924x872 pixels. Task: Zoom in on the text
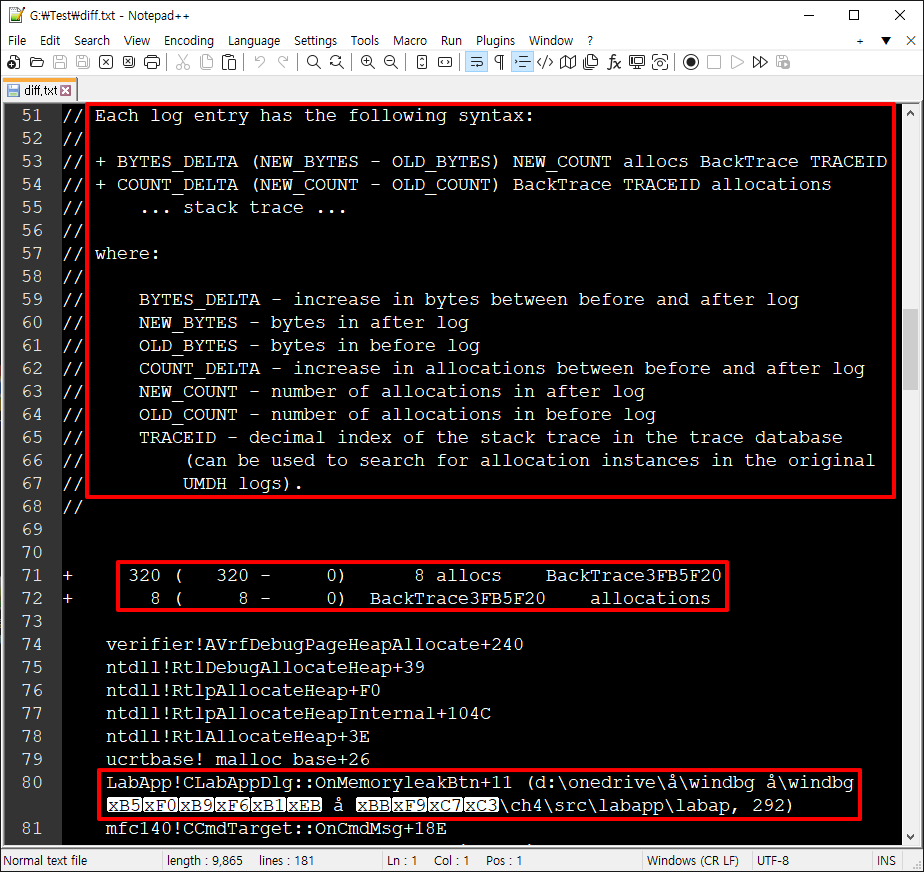(368, 62)
